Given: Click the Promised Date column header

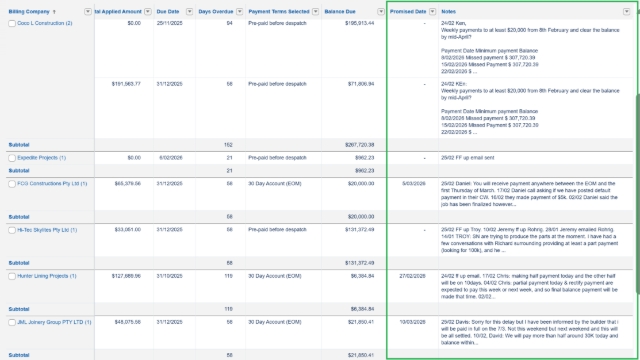Looking at the screenshot, I should click(408, 11).
